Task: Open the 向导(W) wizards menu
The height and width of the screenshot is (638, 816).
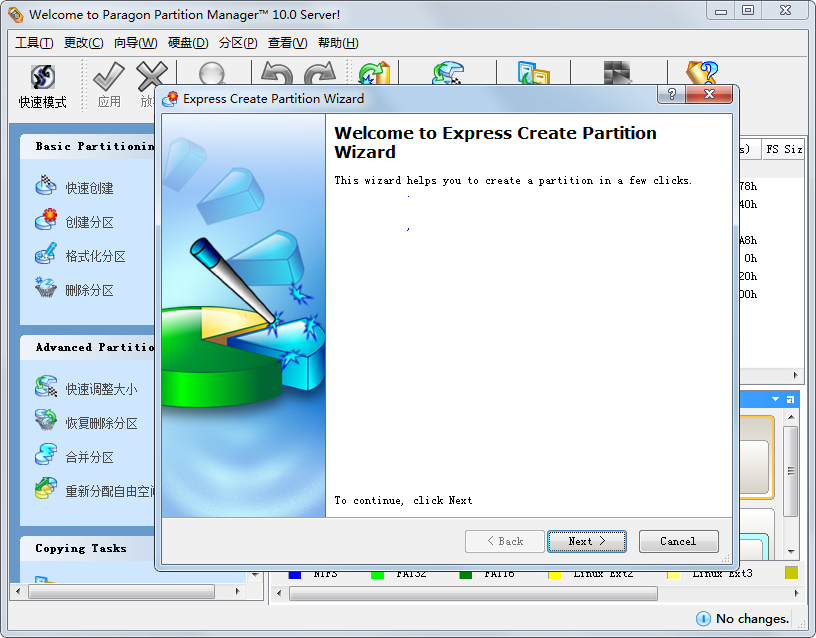Action: pos(135,43)
